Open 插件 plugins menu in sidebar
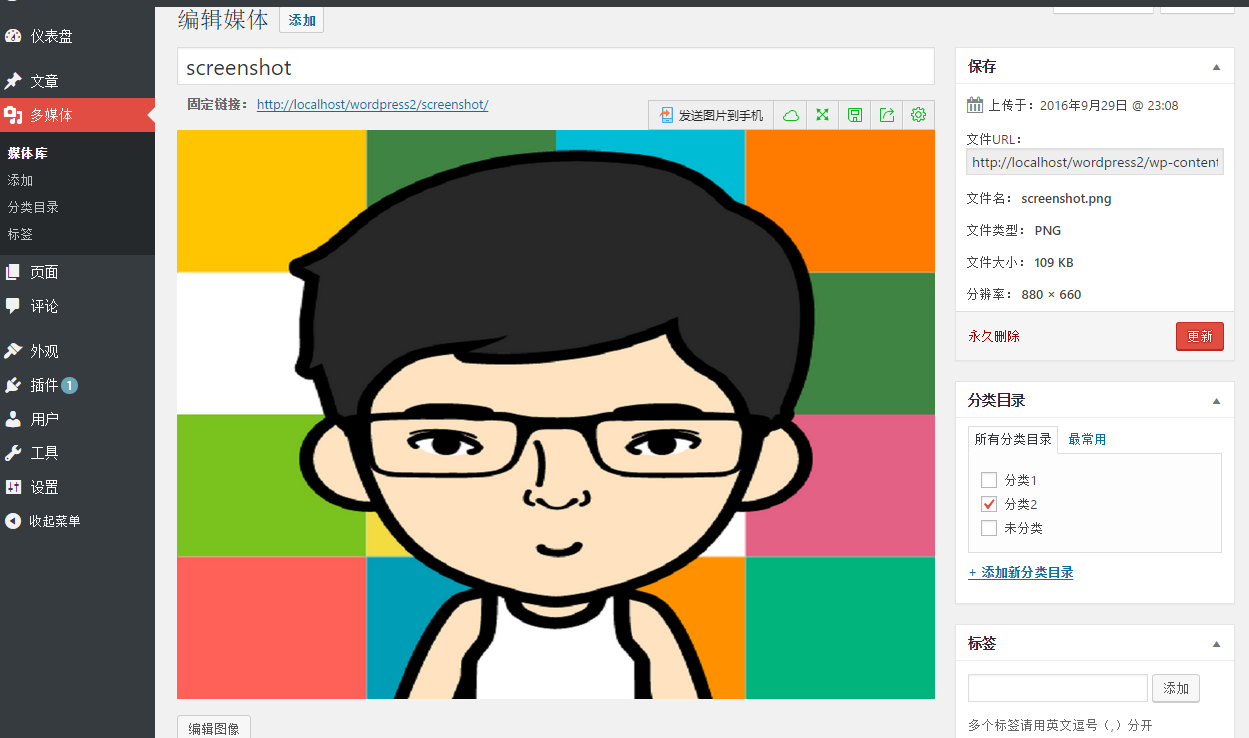Screen dimensions: 1249x738 (x=45, y=385)
